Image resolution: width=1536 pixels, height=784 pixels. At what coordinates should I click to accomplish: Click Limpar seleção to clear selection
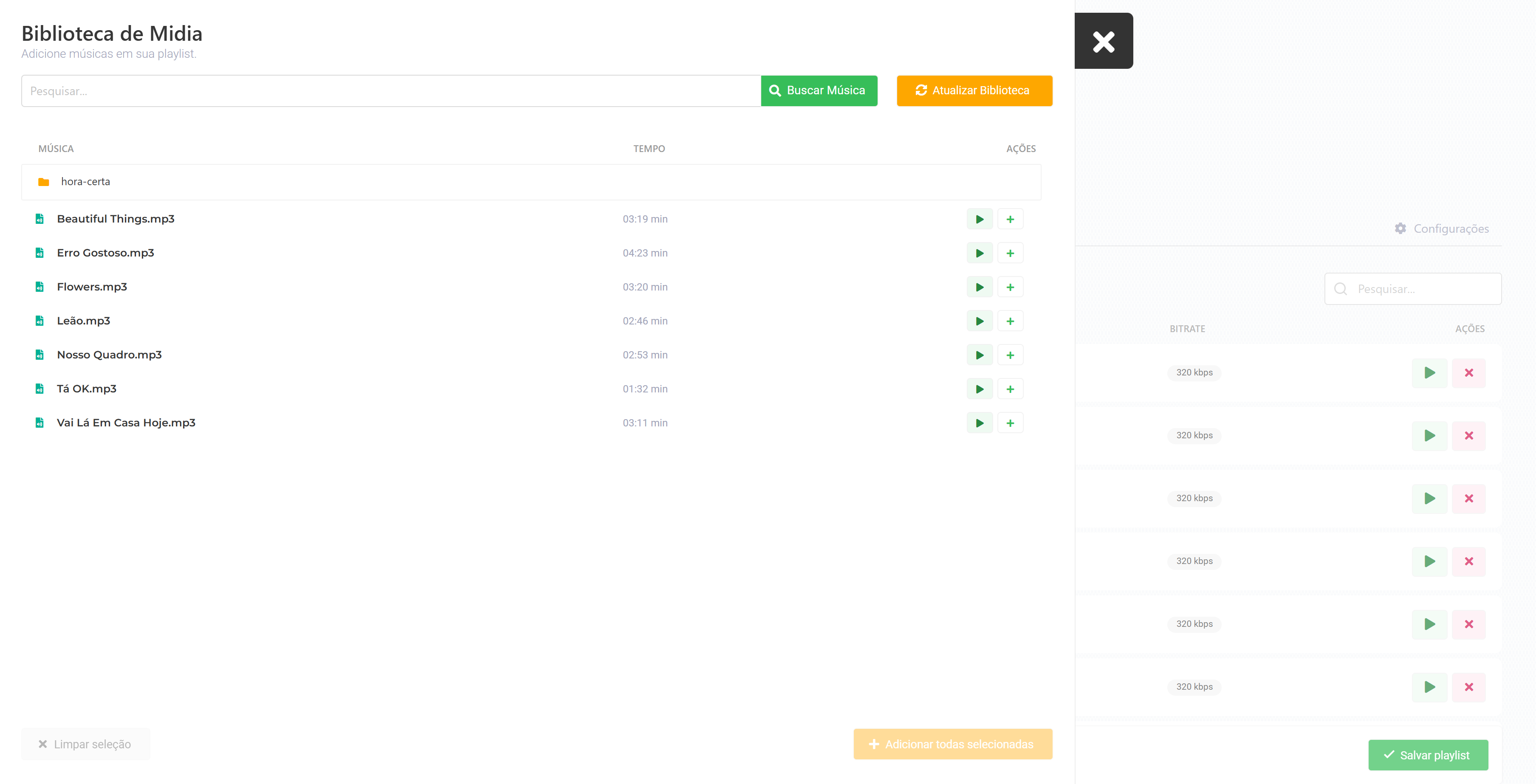click(85, 744)
